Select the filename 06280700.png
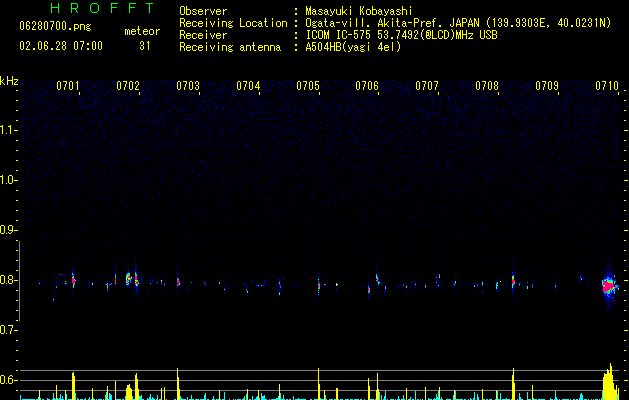Screen dimensions: 629x400 tap(55, 27)
